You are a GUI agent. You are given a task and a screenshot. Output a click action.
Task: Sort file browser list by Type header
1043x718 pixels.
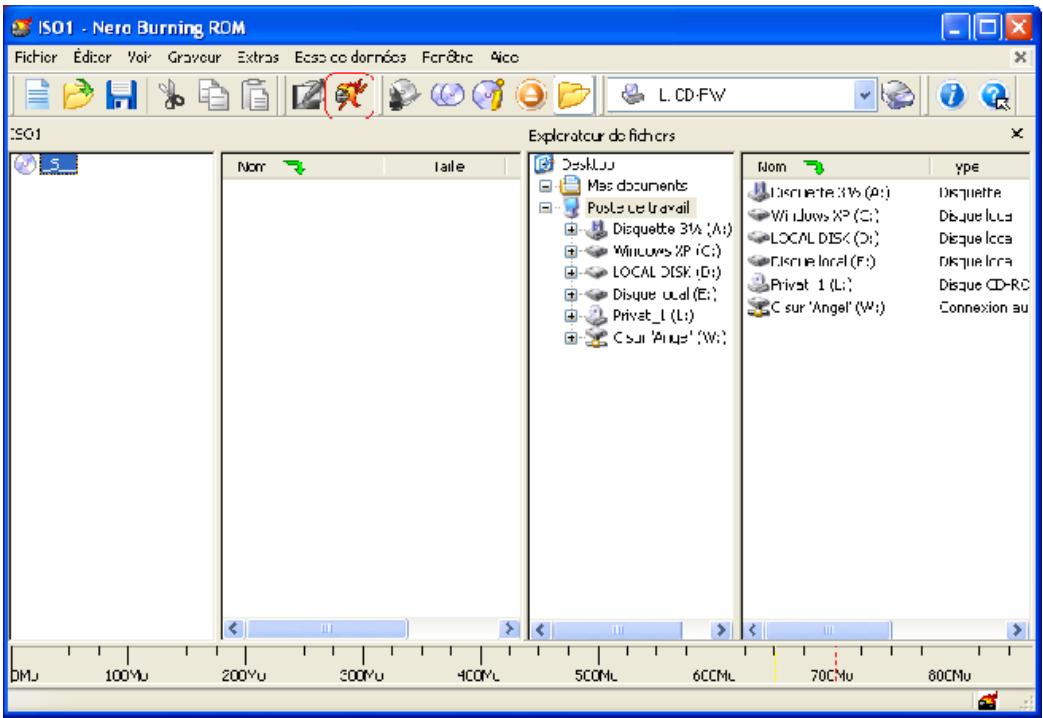coord(980,166)
